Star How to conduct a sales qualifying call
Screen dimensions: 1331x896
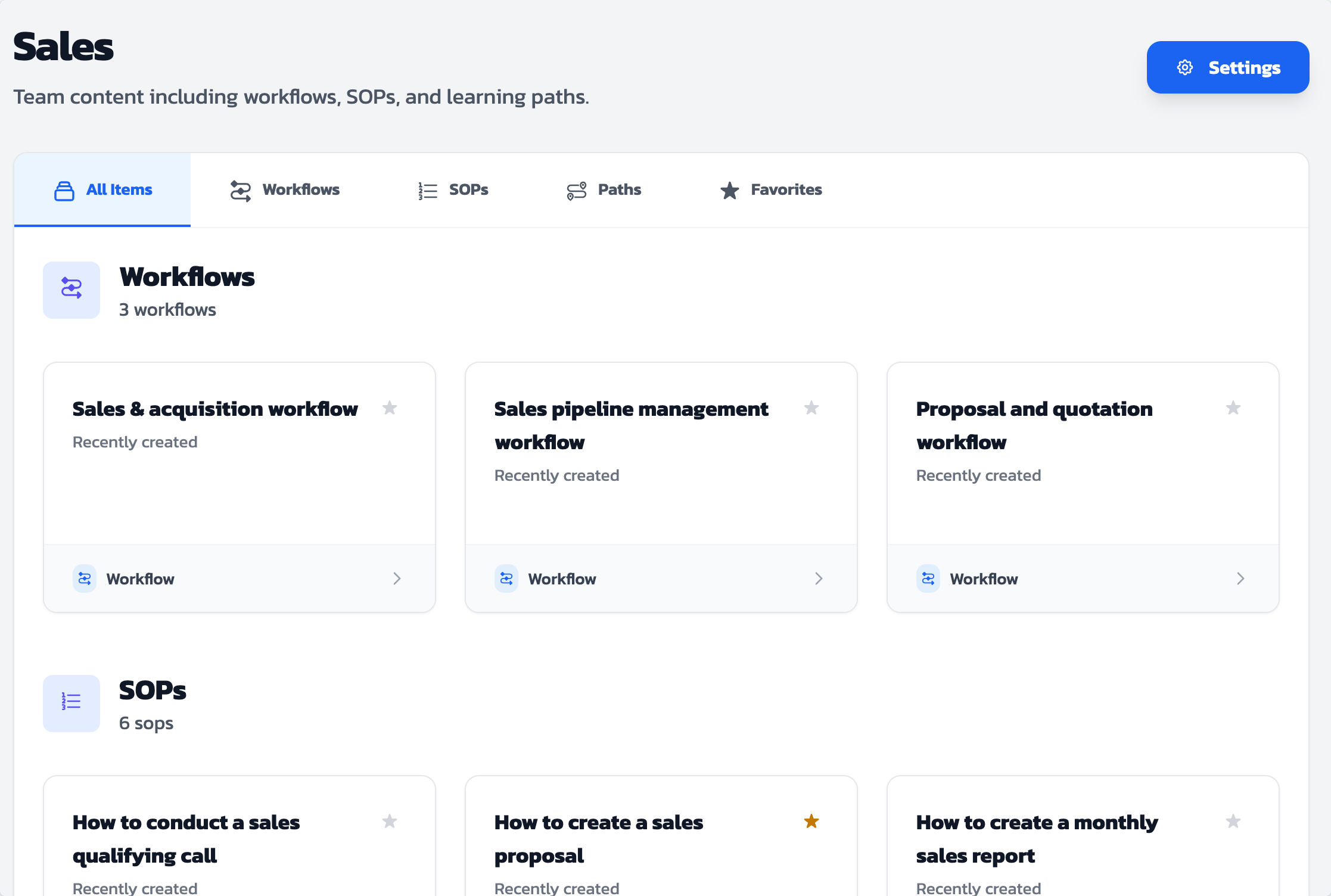click(390, 822)
